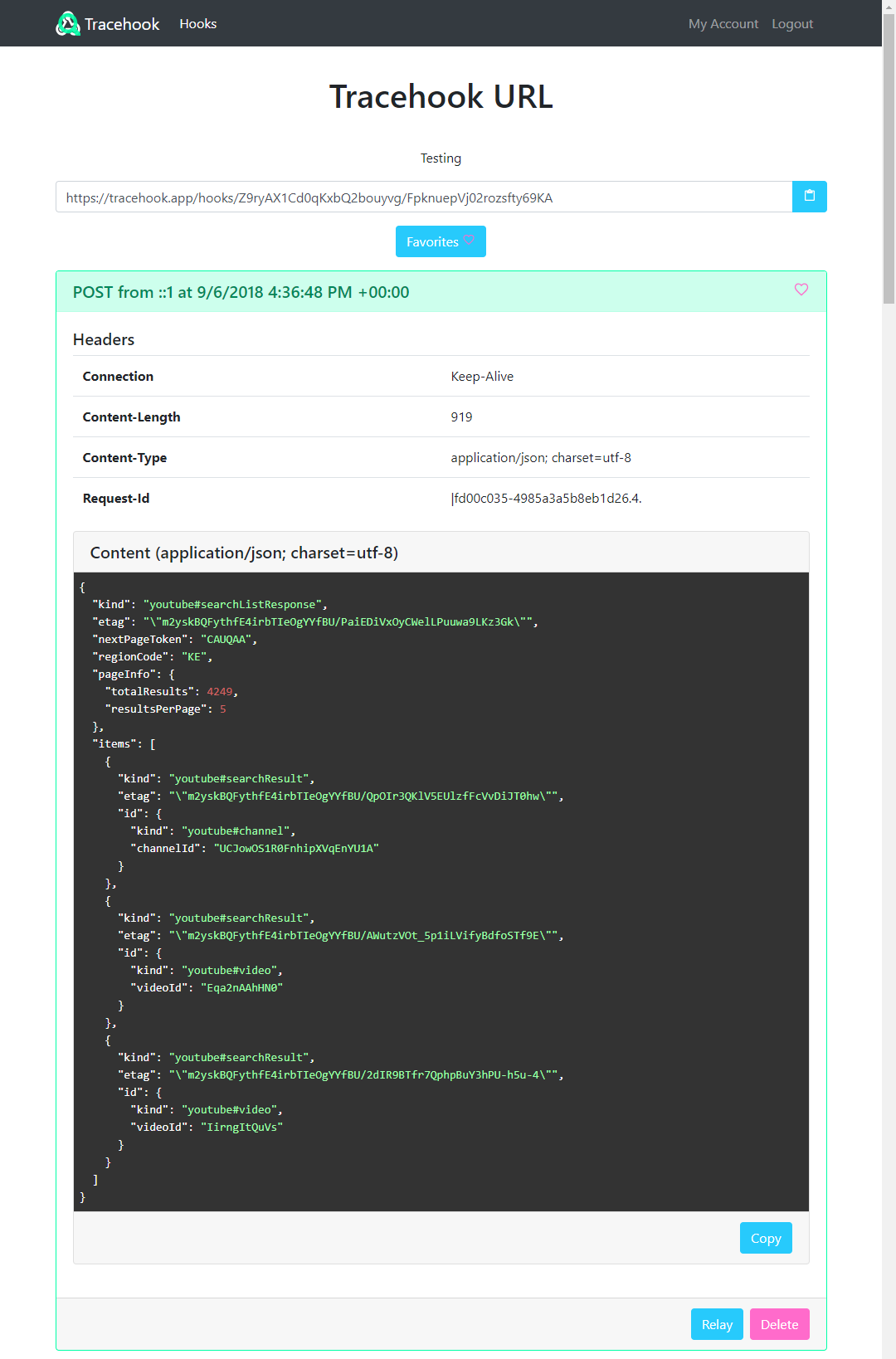Click the Connection header name
This screenshot has height=1359, width=896.
pyautogui.click(x=118, y=377)
